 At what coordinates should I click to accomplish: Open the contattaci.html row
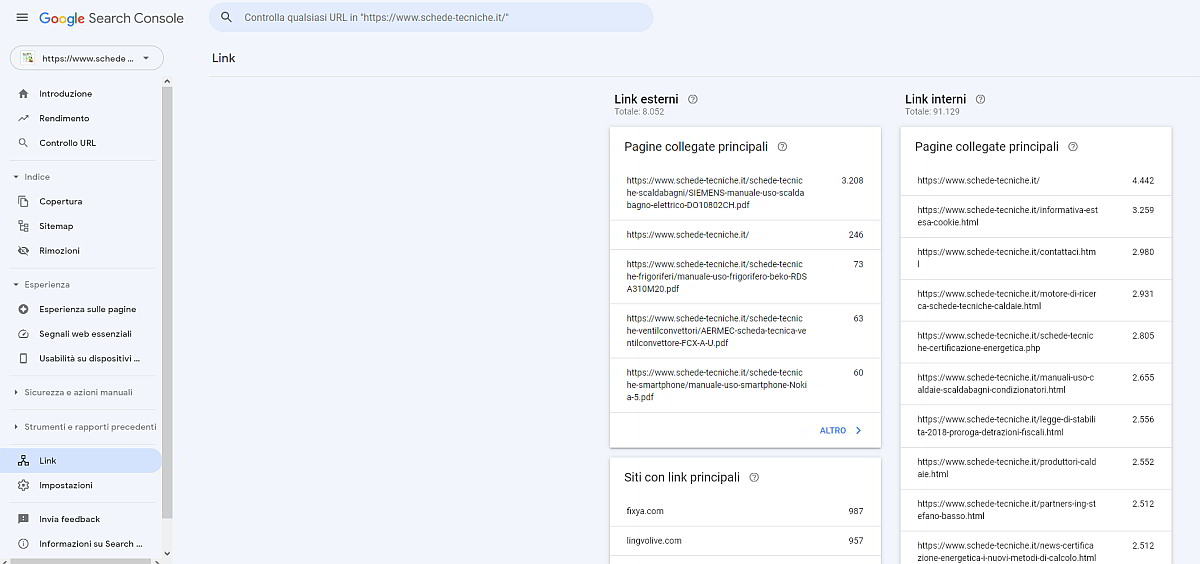(x=1035, y=258)
